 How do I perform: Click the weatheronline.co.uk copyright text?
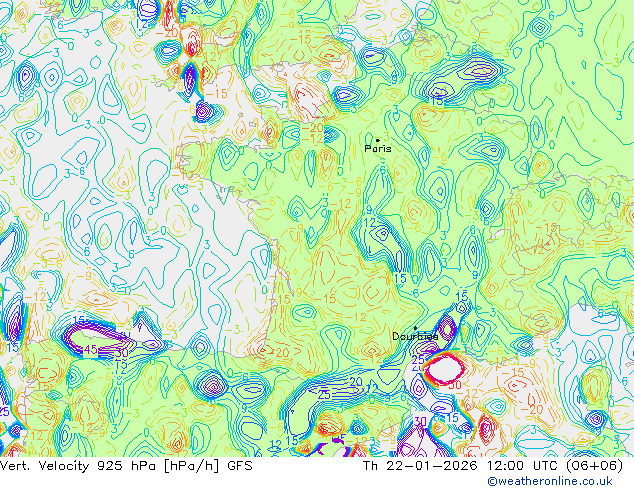(x=550, y=481)
